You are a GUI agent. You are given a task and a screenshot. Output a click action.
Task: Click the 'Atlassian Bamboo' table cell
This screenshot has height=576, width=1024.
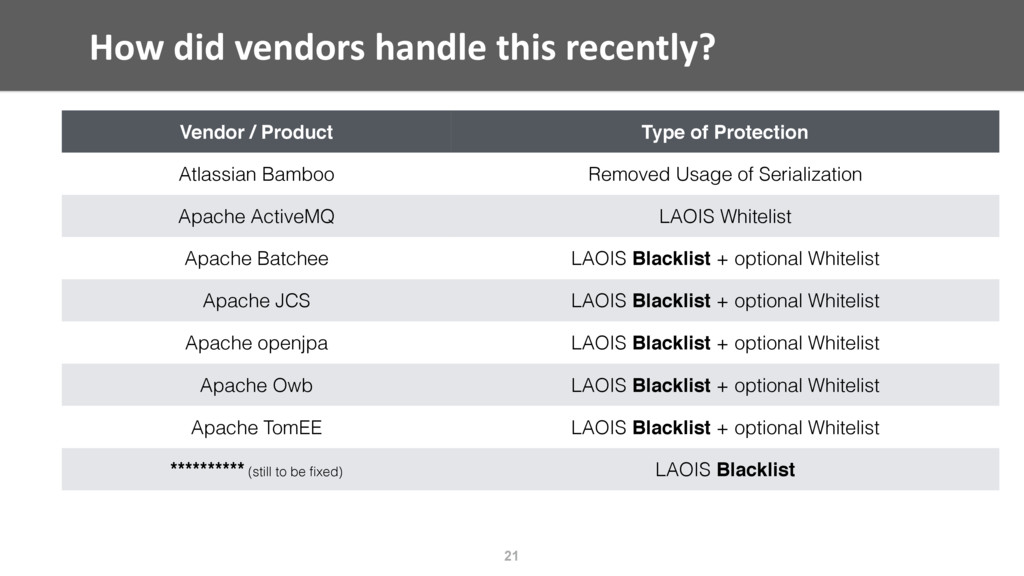pyautogui.click(x=256, y=174)
